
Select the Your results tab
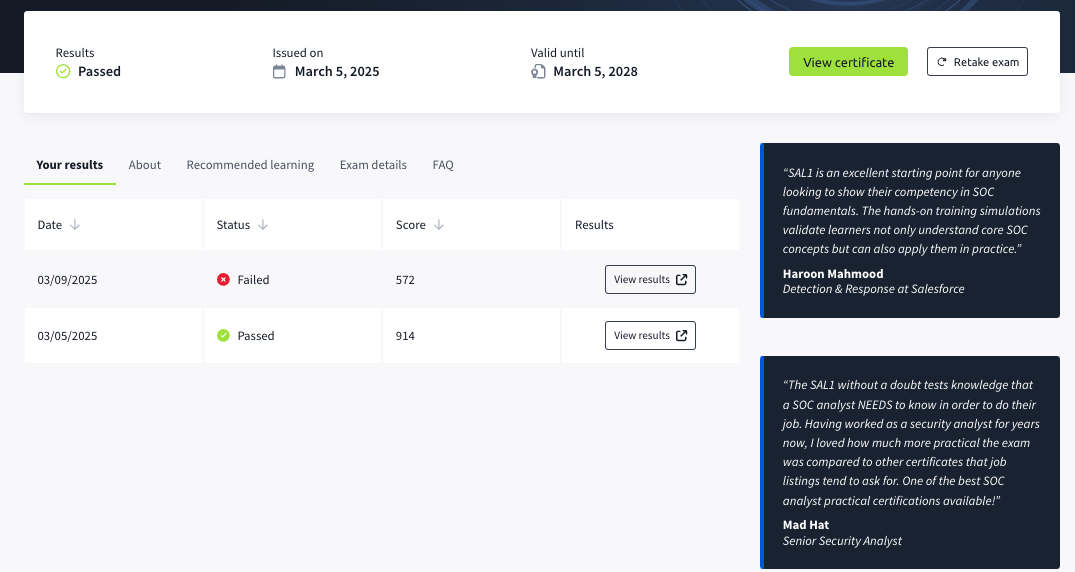click(70, 165)
